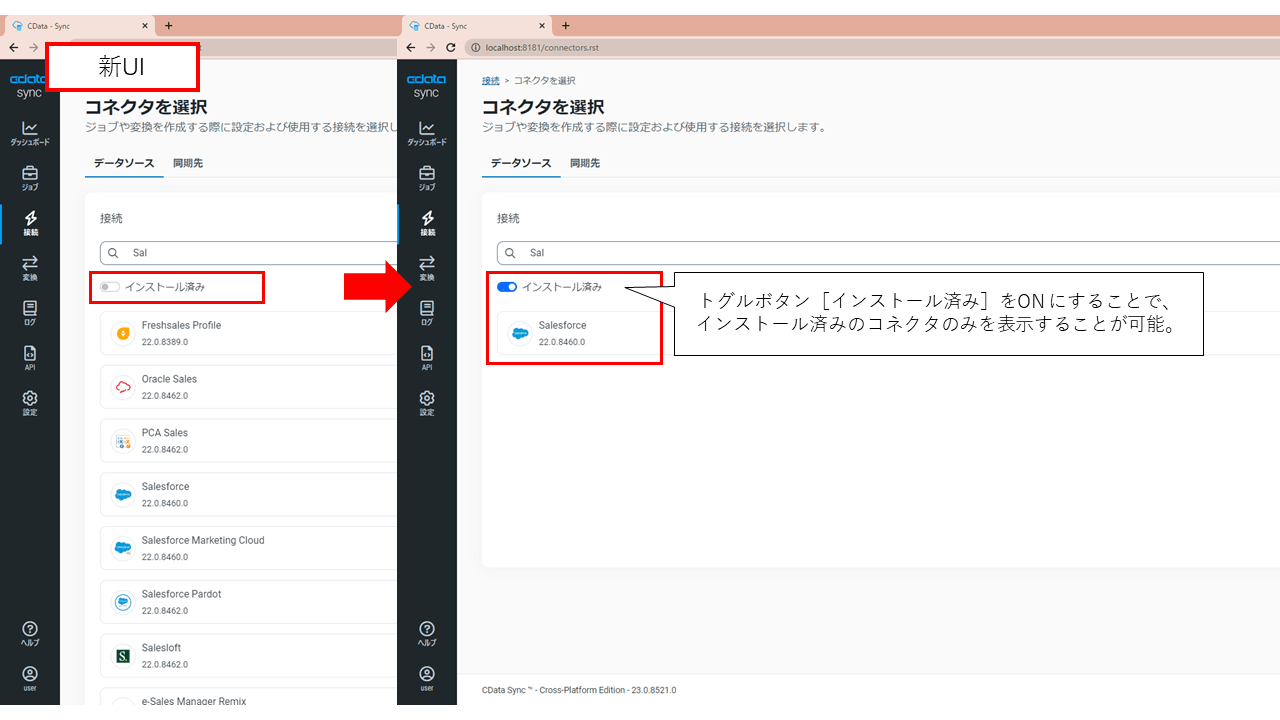
Task: Go back in the left browser window
Action: click(13, 47)
